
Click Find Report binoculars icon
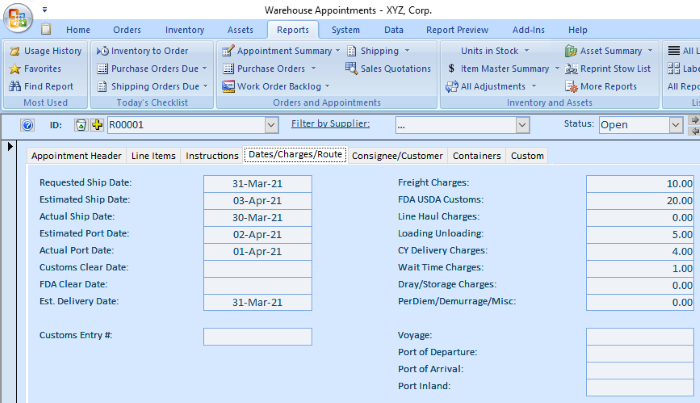15,86
